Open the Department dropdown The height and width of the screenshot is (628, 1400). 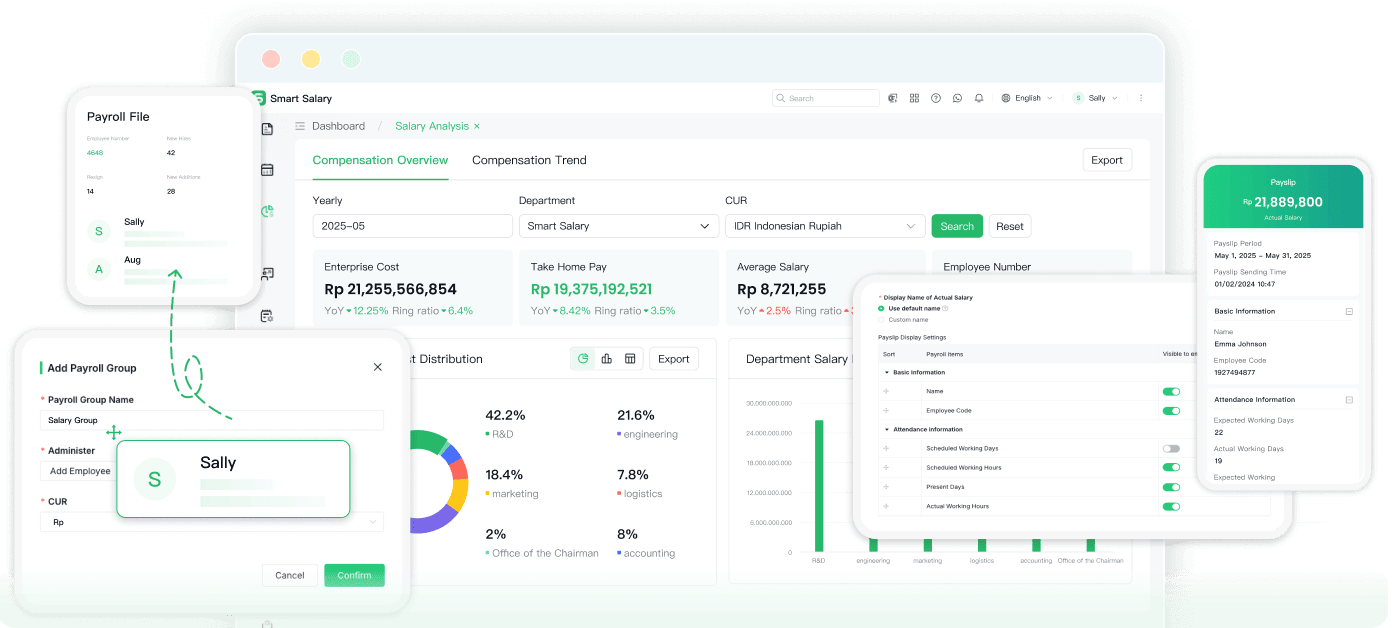(x=618, y=226)
